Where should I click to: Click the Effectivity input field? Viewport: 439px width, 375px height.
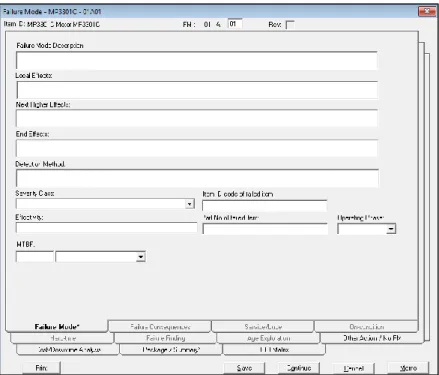[106, 228]
